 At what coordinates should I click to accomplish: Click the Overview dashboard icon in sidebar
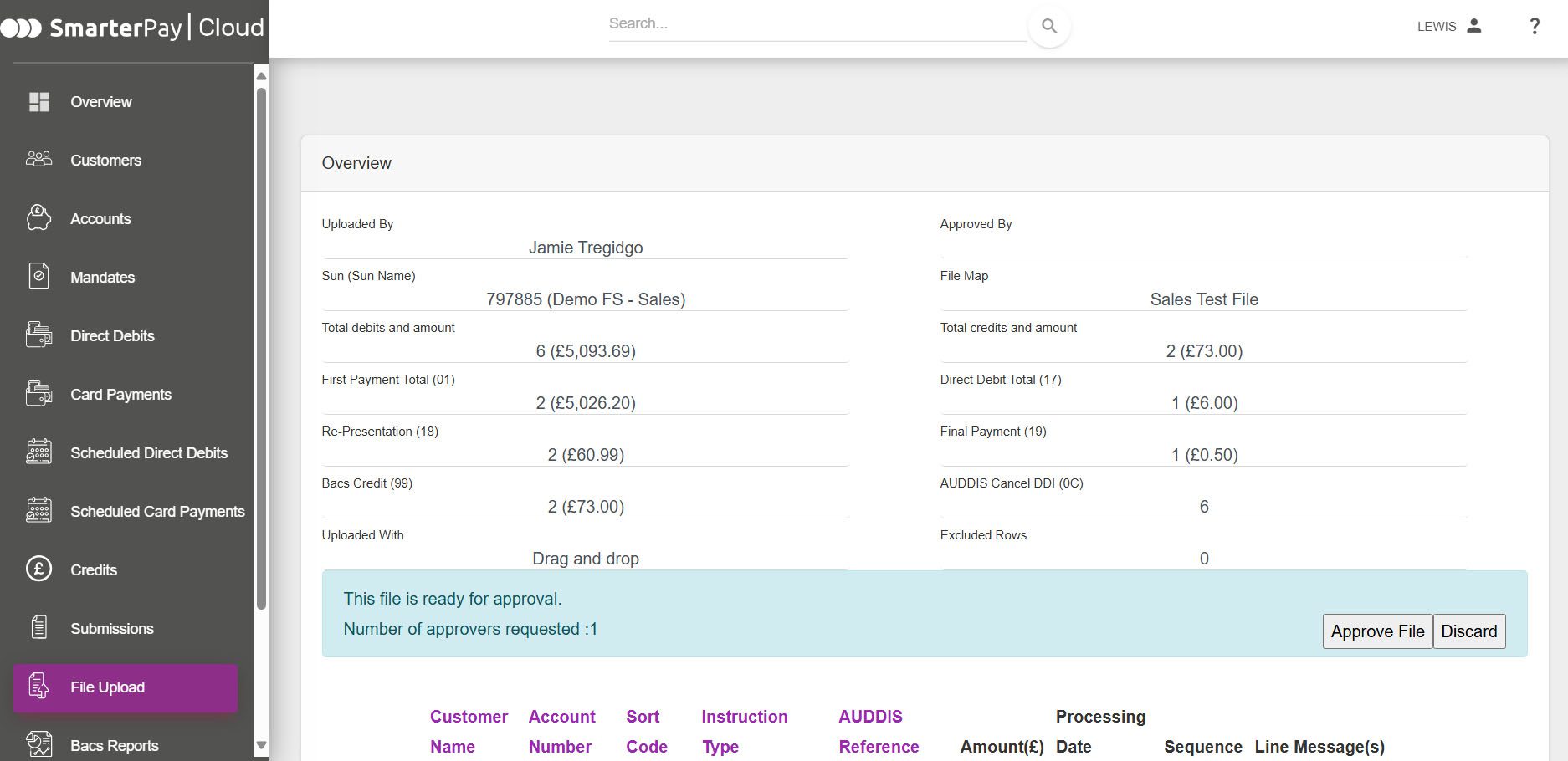point(39,102)
